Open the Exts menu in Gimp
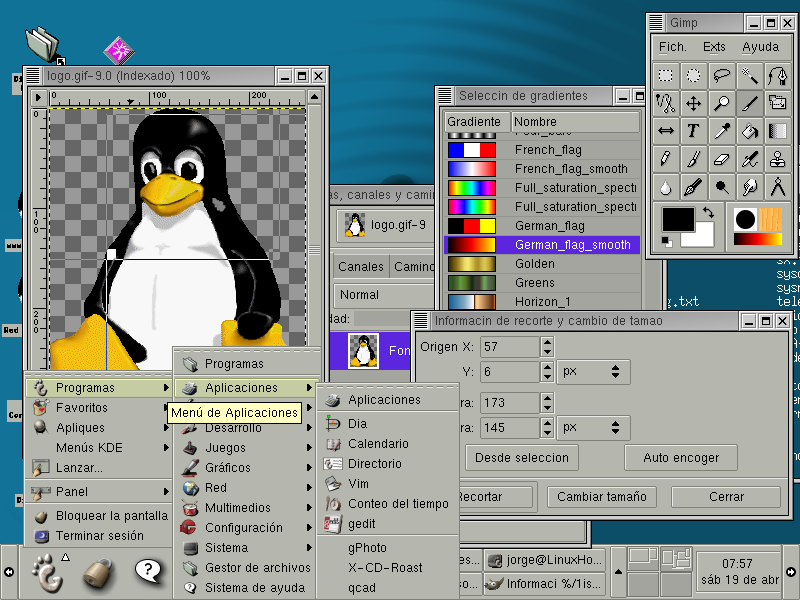 pyautogui.click(x=714, y=47)
